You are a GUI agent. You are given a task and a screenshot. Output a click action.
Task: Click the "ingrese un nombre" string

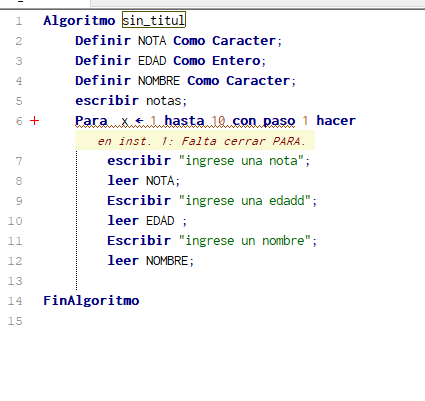245,241
